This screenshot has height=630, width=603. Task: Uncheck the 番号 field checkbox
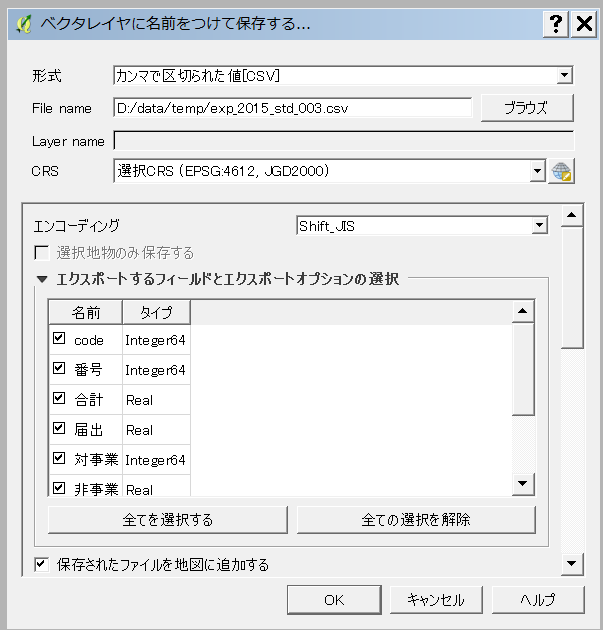[x=59, y=368]
